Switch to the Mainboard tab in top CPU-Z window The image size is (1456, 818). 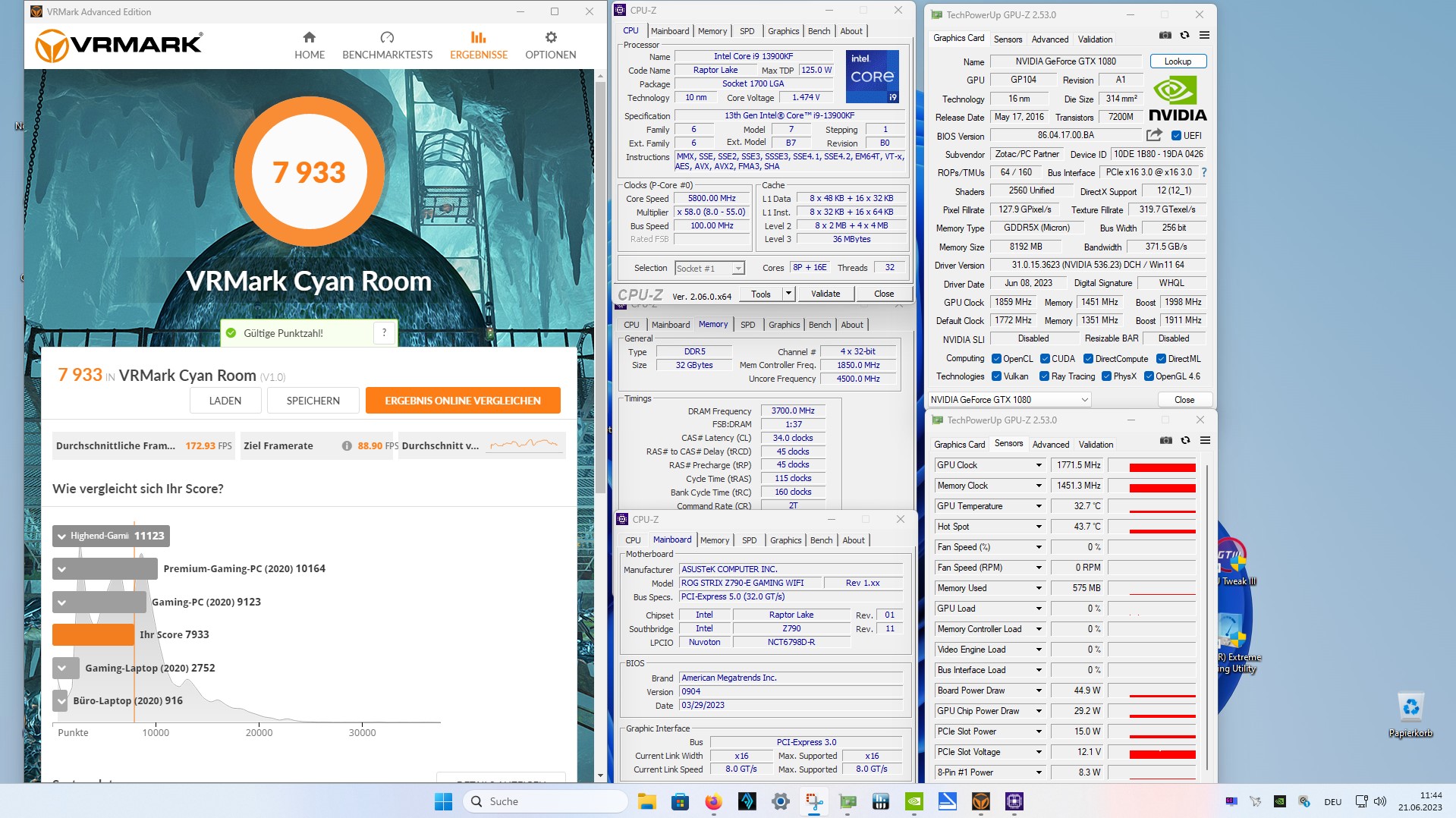point(670,31)
